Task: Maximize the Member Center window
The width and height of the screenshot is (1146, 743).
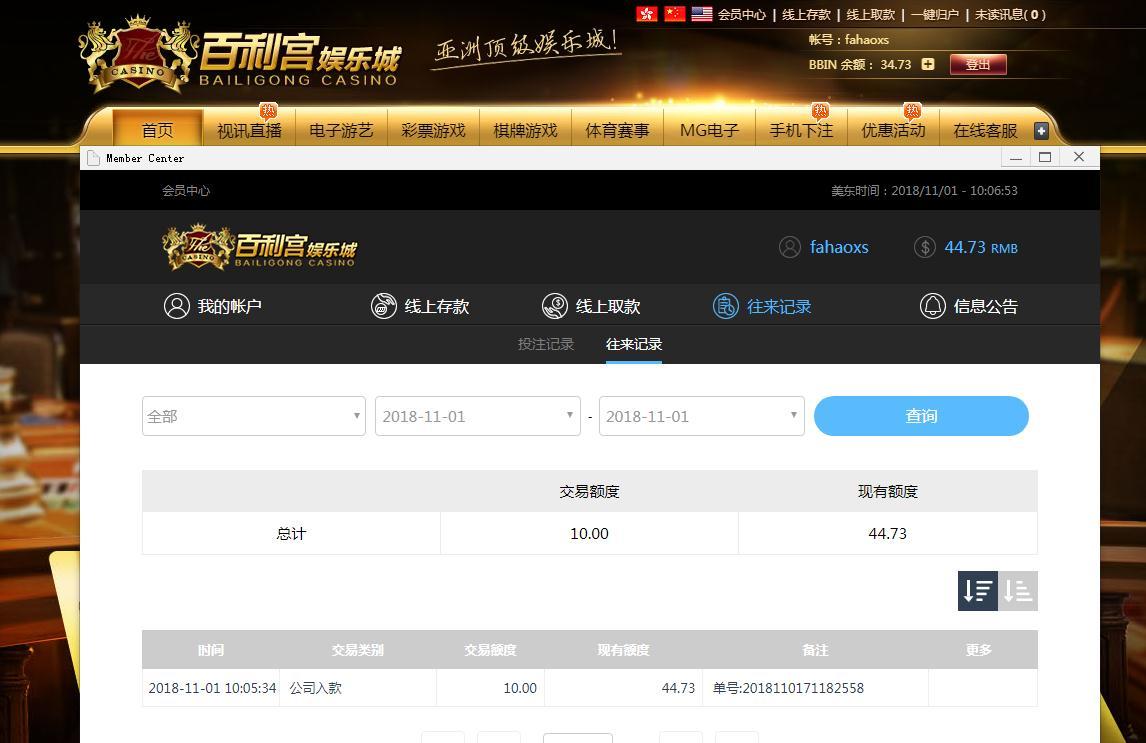Action: (1045, 157)
